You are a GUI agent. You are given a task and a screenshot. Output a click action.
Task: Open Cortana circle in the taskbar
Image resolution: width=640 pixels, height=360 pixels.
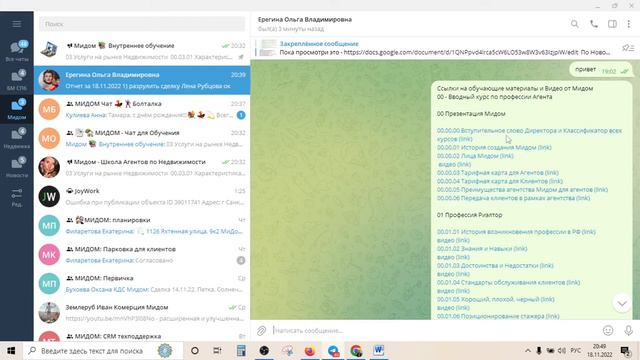[195, 351]
